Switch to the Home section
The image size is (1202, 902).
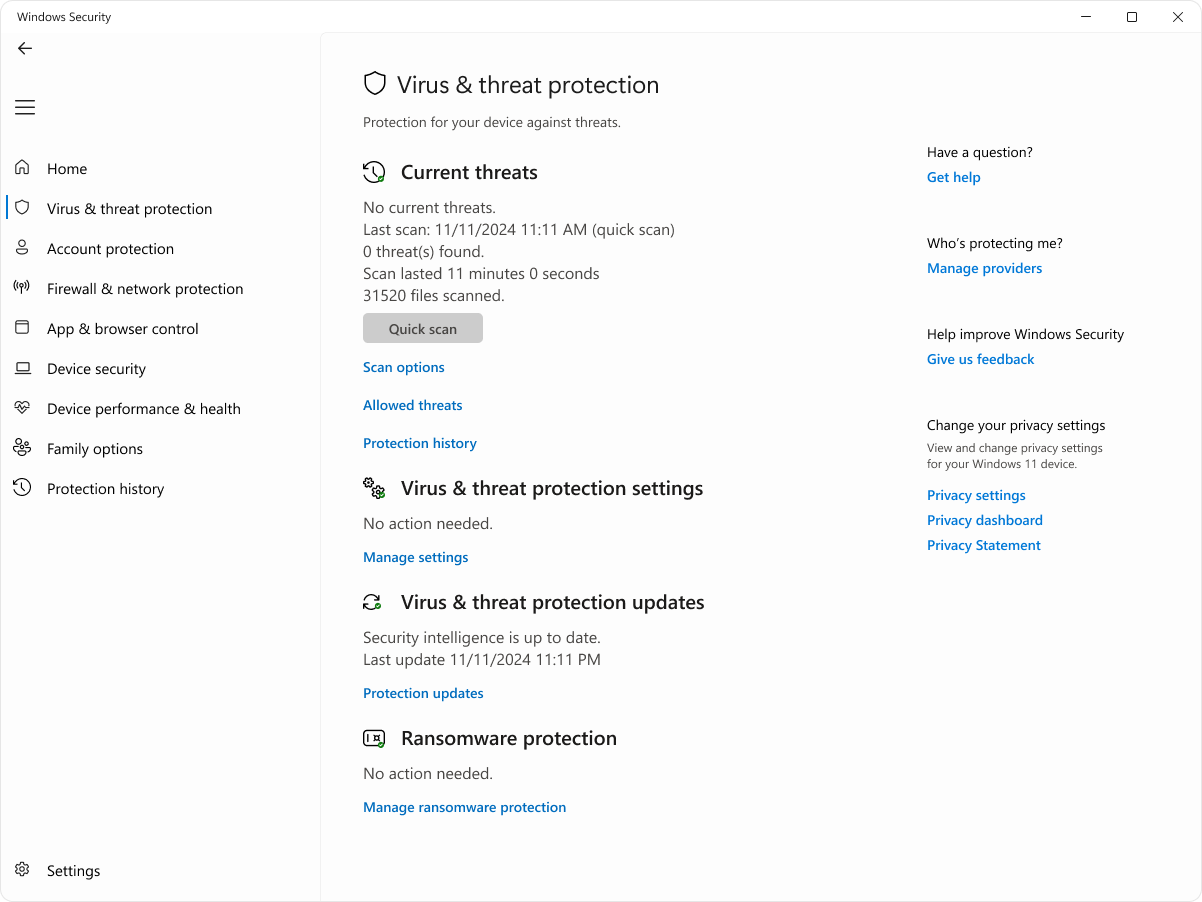pos(66,168)
